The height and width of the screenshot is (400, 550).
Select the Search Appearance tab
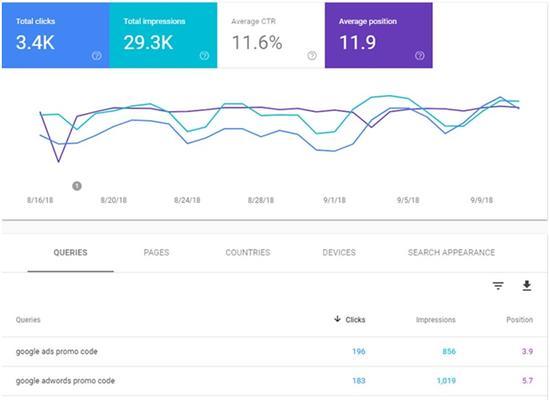[x=451, y=252]
